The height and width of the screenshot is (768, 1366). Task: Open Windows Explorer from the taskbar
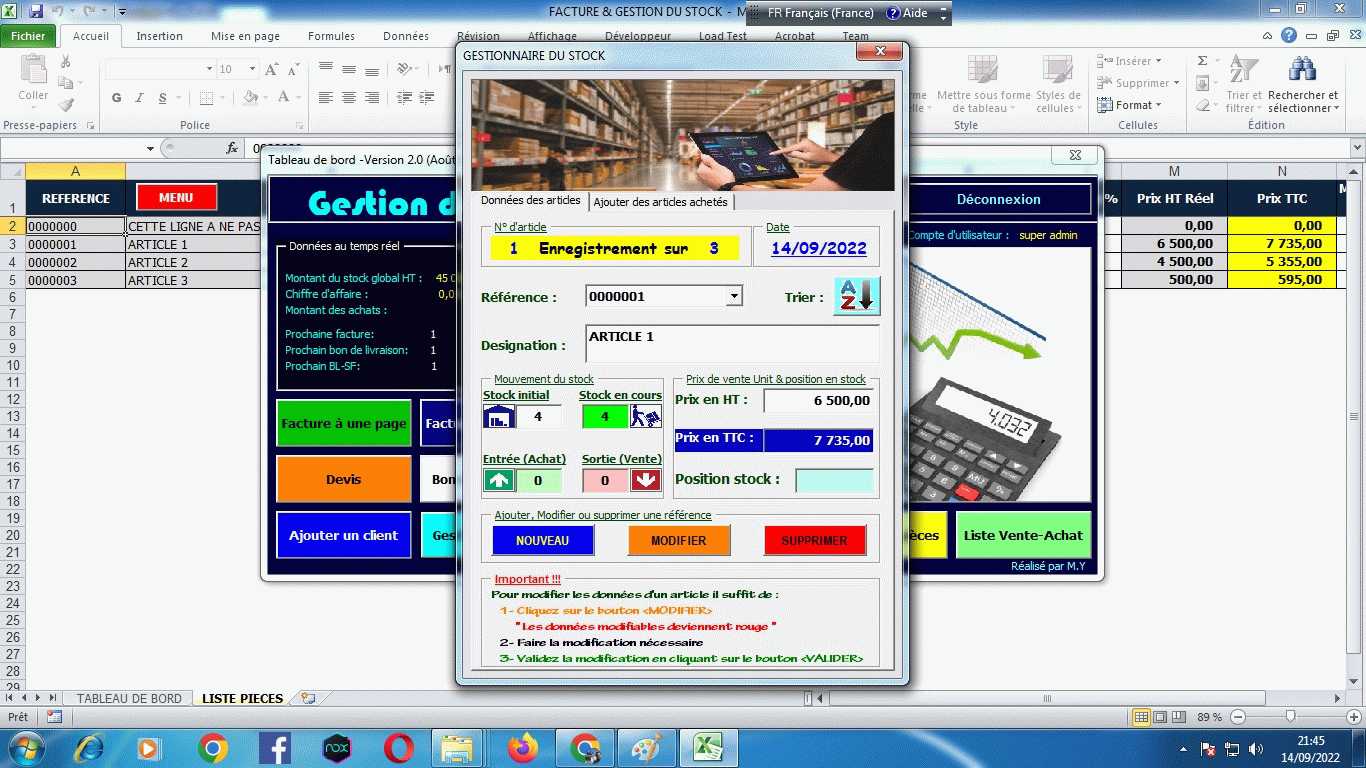coord(457,748)
